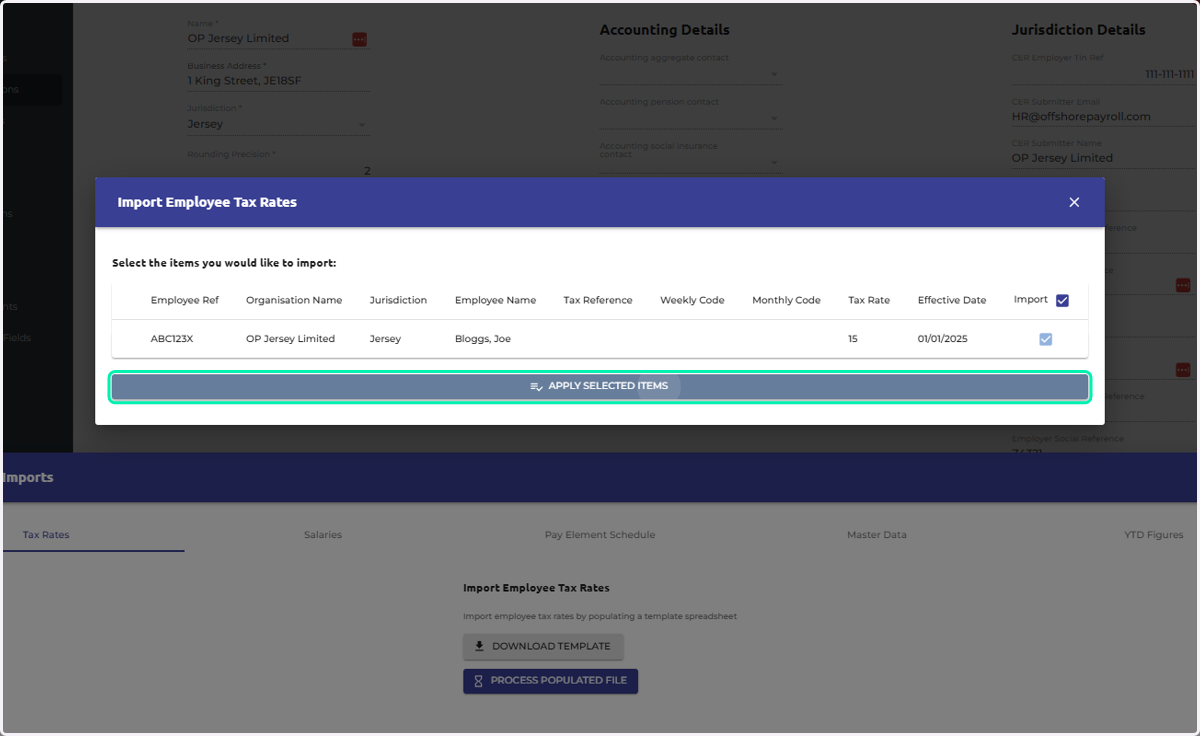Edit the Business Address field
The height and width of the screenshot is (736, 1200).
[279, 80]
